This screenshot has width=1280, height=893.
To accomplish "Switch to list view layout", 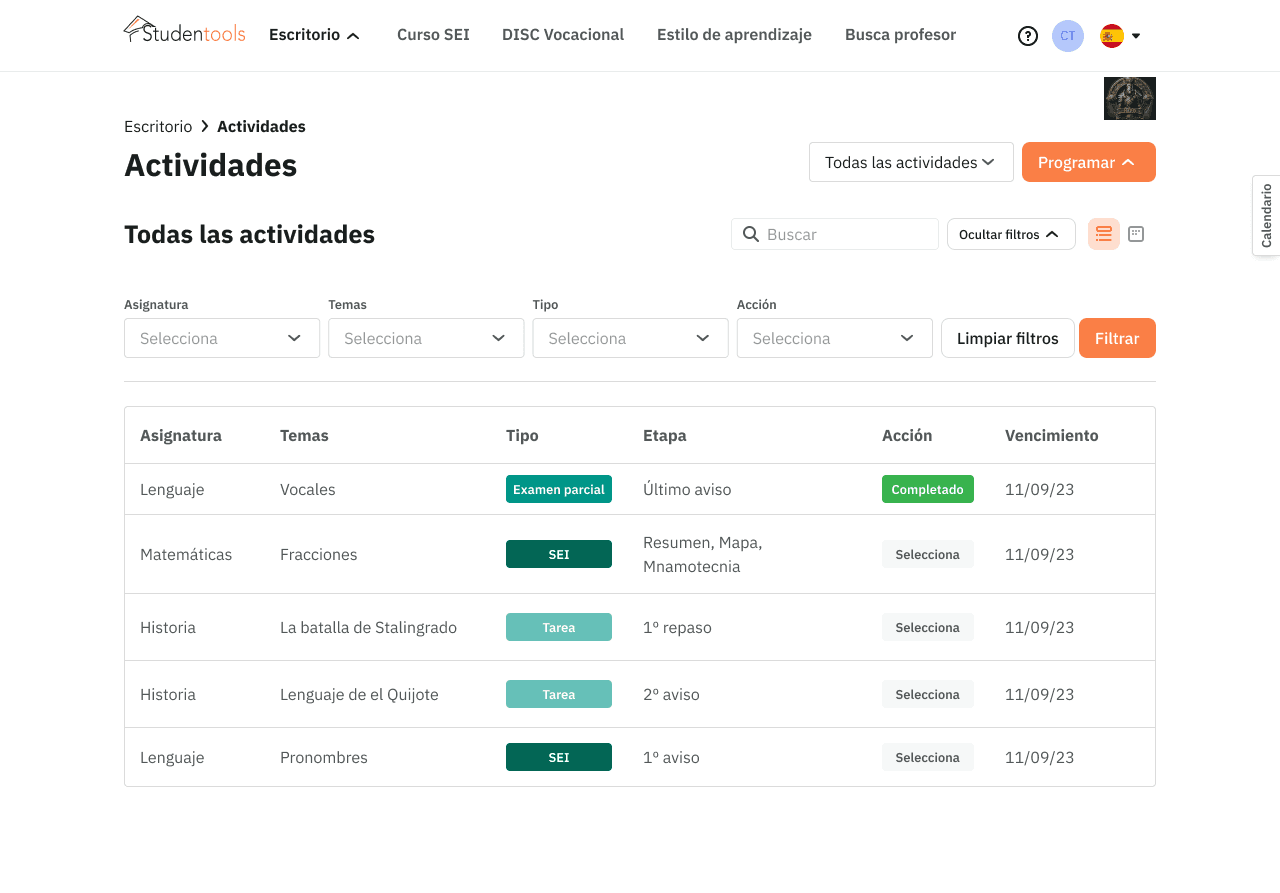I will click(x=1103, y=234).
